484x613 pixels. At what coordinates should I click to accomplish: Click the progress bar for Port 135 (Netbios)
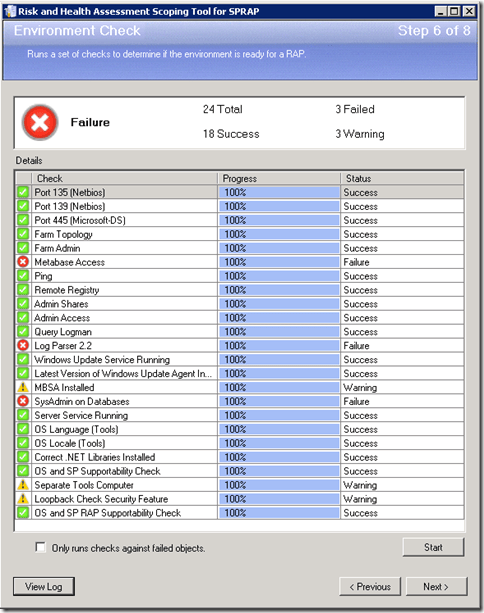[x=279, y=192]
